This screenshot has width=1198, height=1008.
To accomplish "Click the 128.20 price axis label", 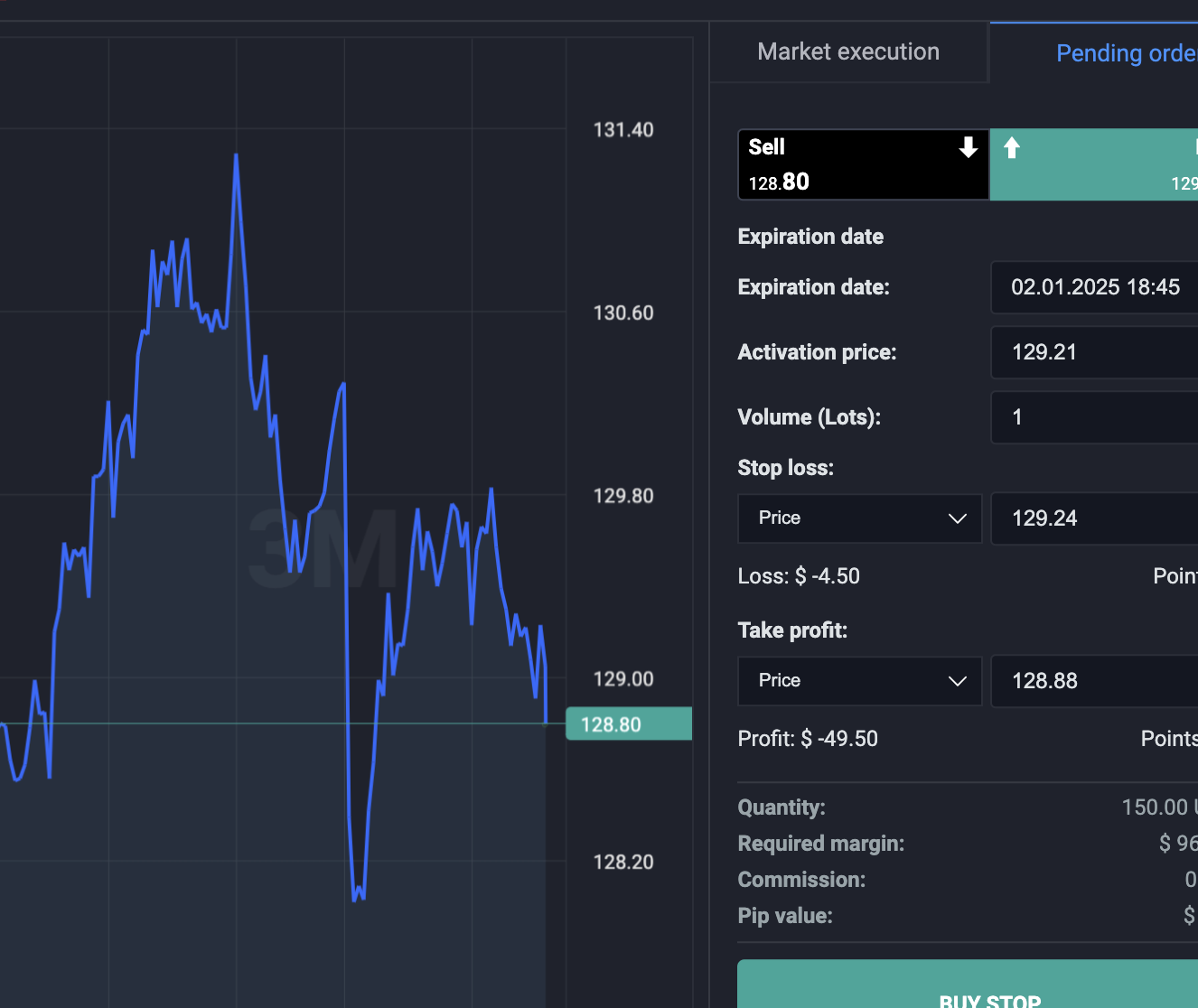I will tap(622, 863).
